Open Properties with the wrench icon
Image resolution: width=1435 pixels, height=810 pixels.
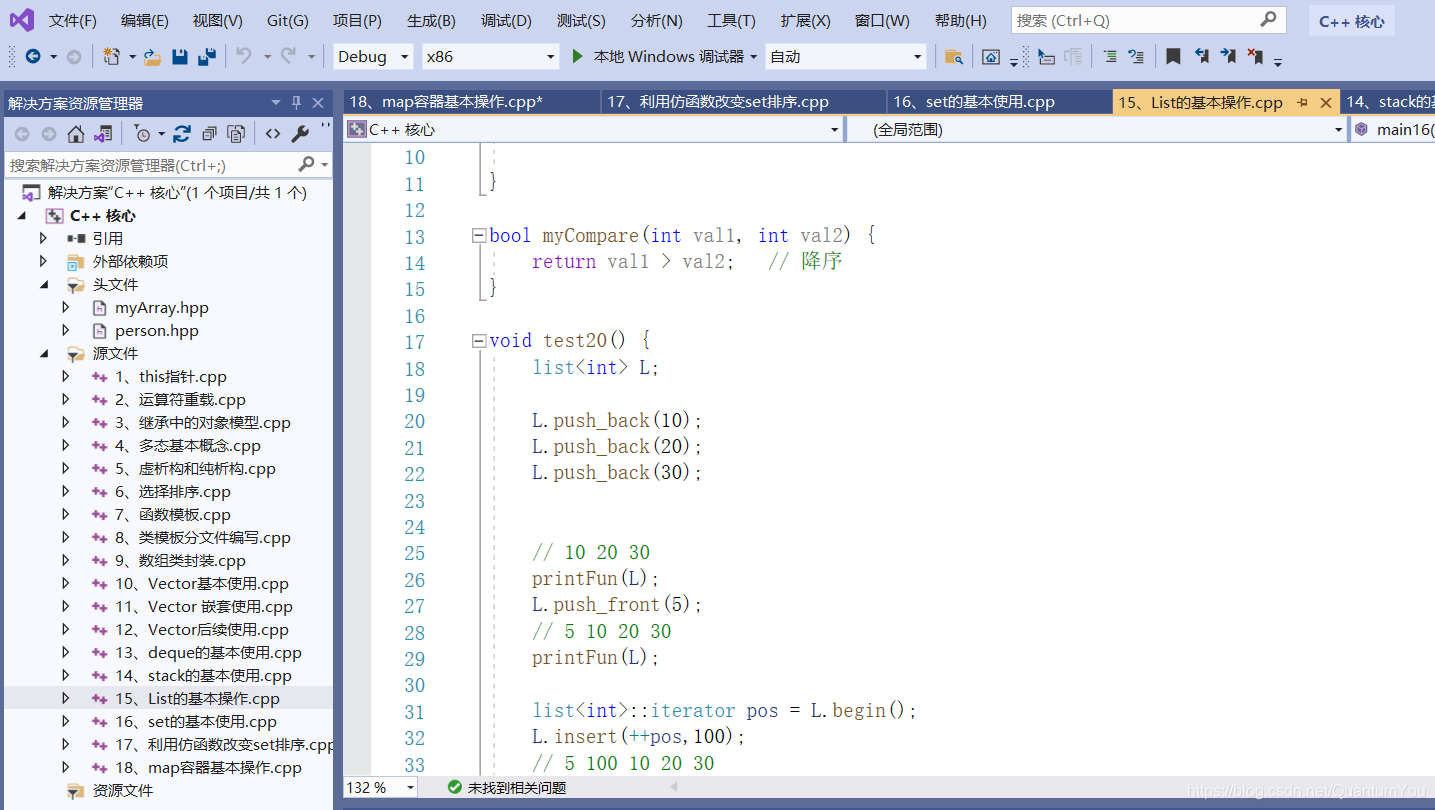tap(300, 134)
